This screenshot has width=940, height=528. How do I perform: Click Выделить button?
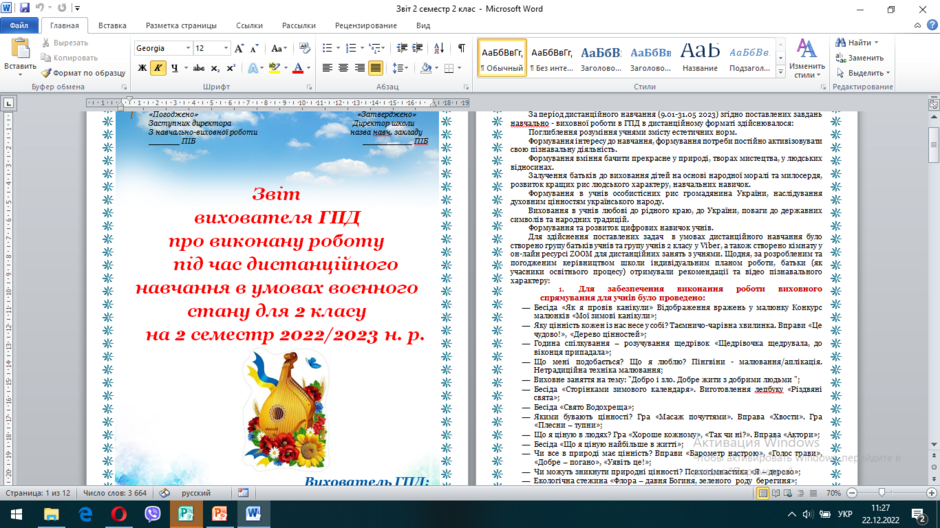863,73
